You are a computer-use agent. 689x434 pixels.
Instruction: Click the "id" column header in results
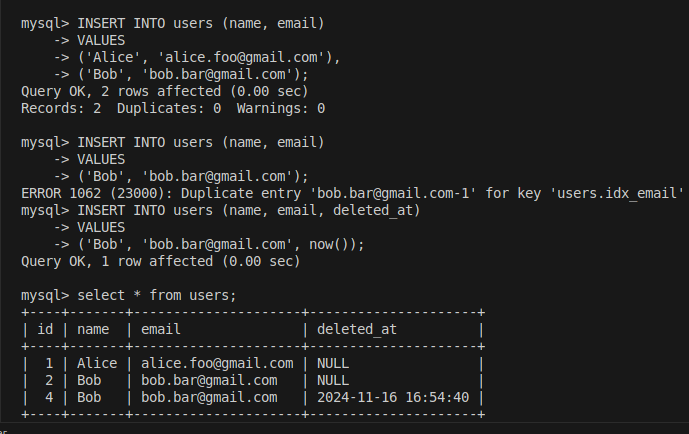point(45,329)
